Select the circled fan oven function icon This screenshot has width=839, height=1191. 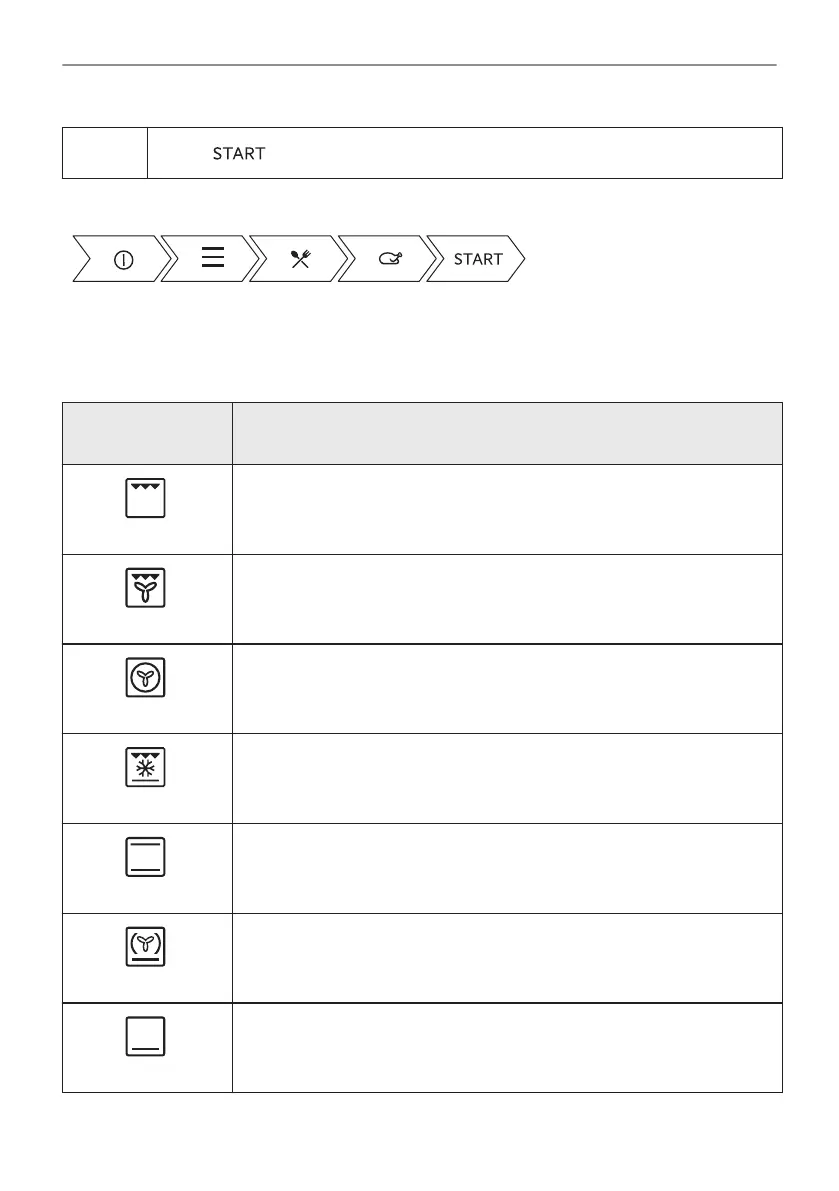click(146, 678)
